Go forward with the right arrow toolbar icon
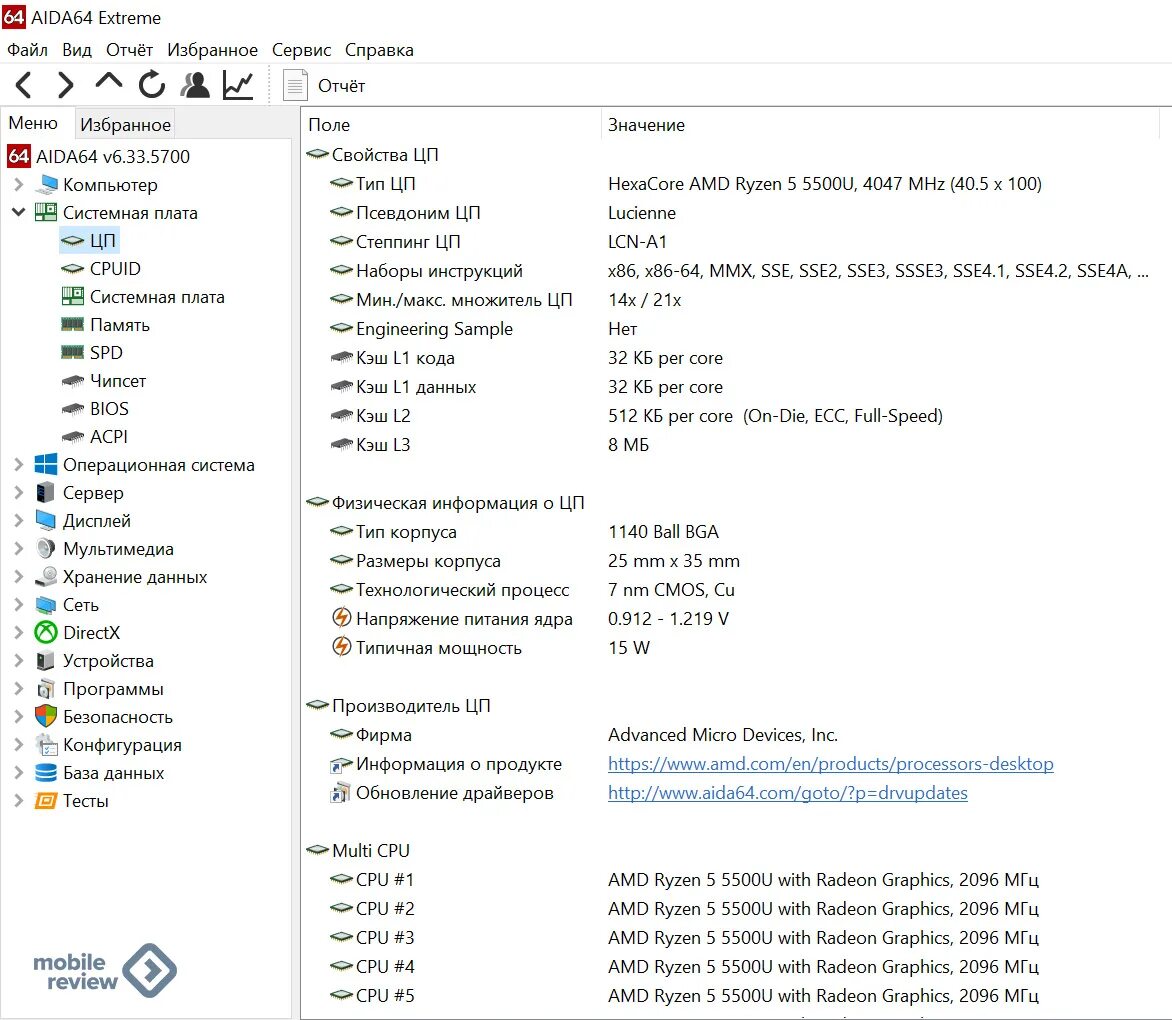Screen dimensions: 1172x1020 tap(66, 85)
